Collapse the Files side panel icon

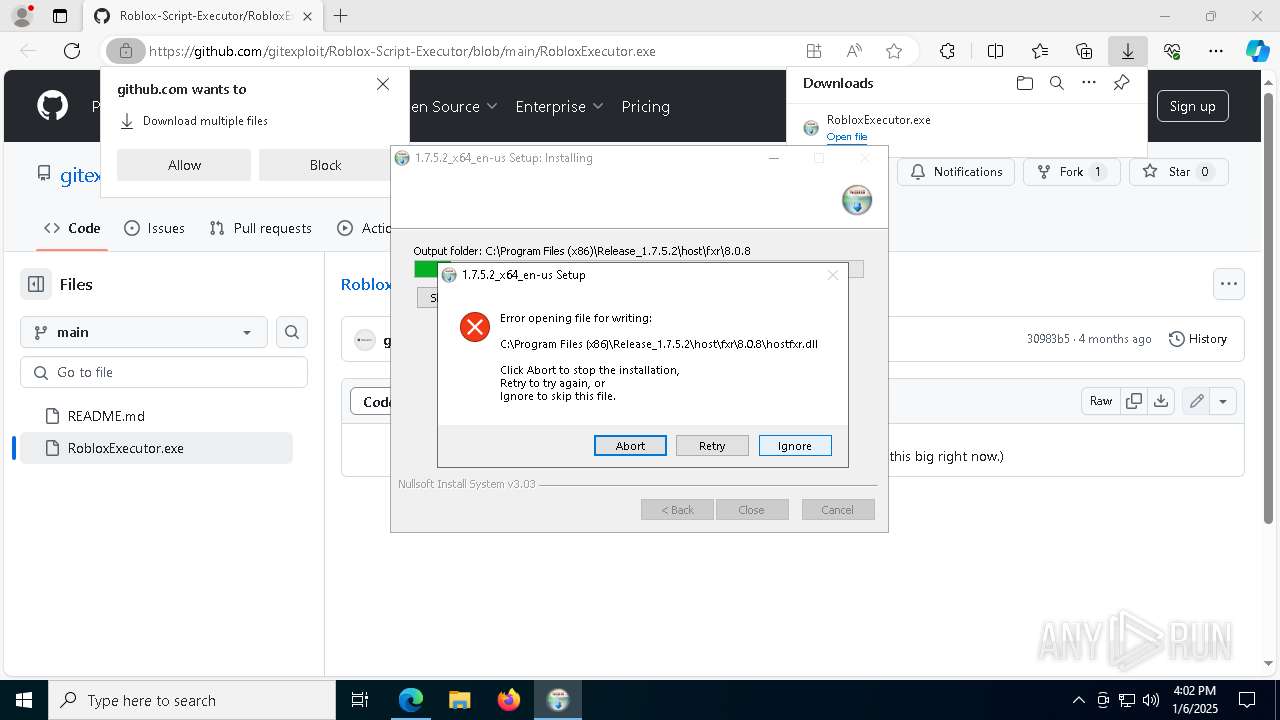(x=36, y=284)
